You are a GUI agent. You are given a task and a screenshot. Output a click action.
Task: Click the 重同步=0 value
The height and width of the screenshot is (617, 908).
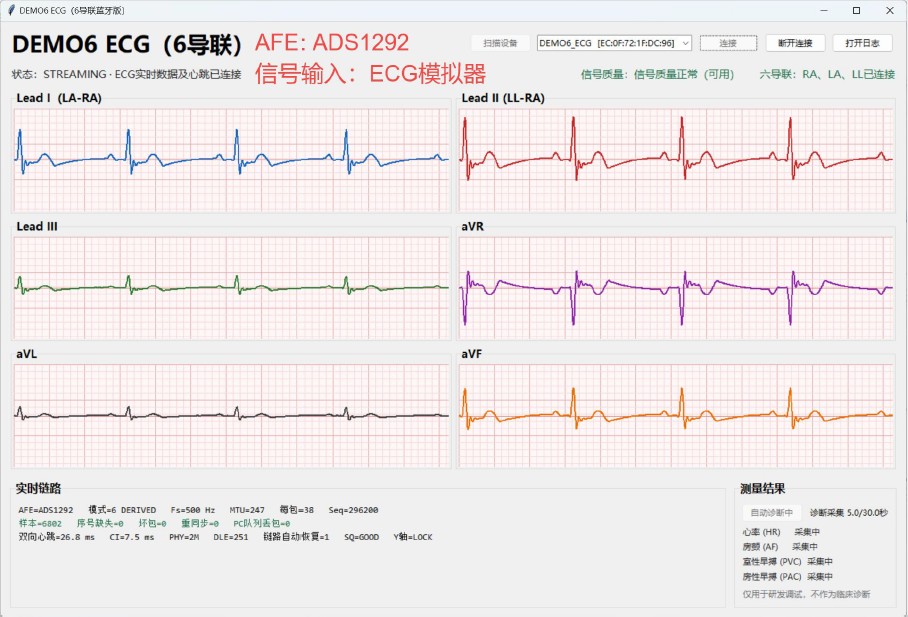coord(200,523)
